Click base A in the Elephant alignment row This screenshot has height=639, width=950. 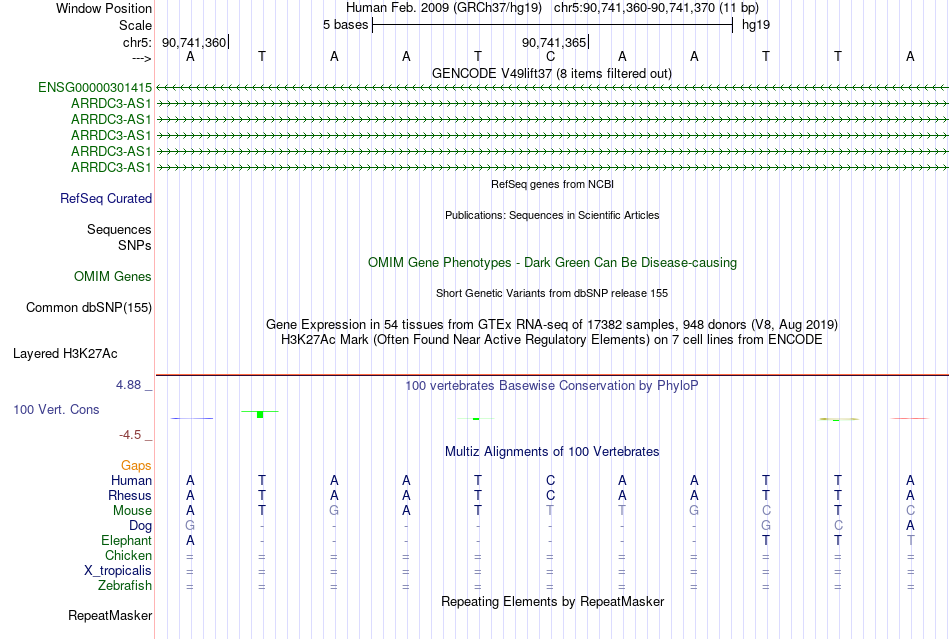click(x=190, y=540)
